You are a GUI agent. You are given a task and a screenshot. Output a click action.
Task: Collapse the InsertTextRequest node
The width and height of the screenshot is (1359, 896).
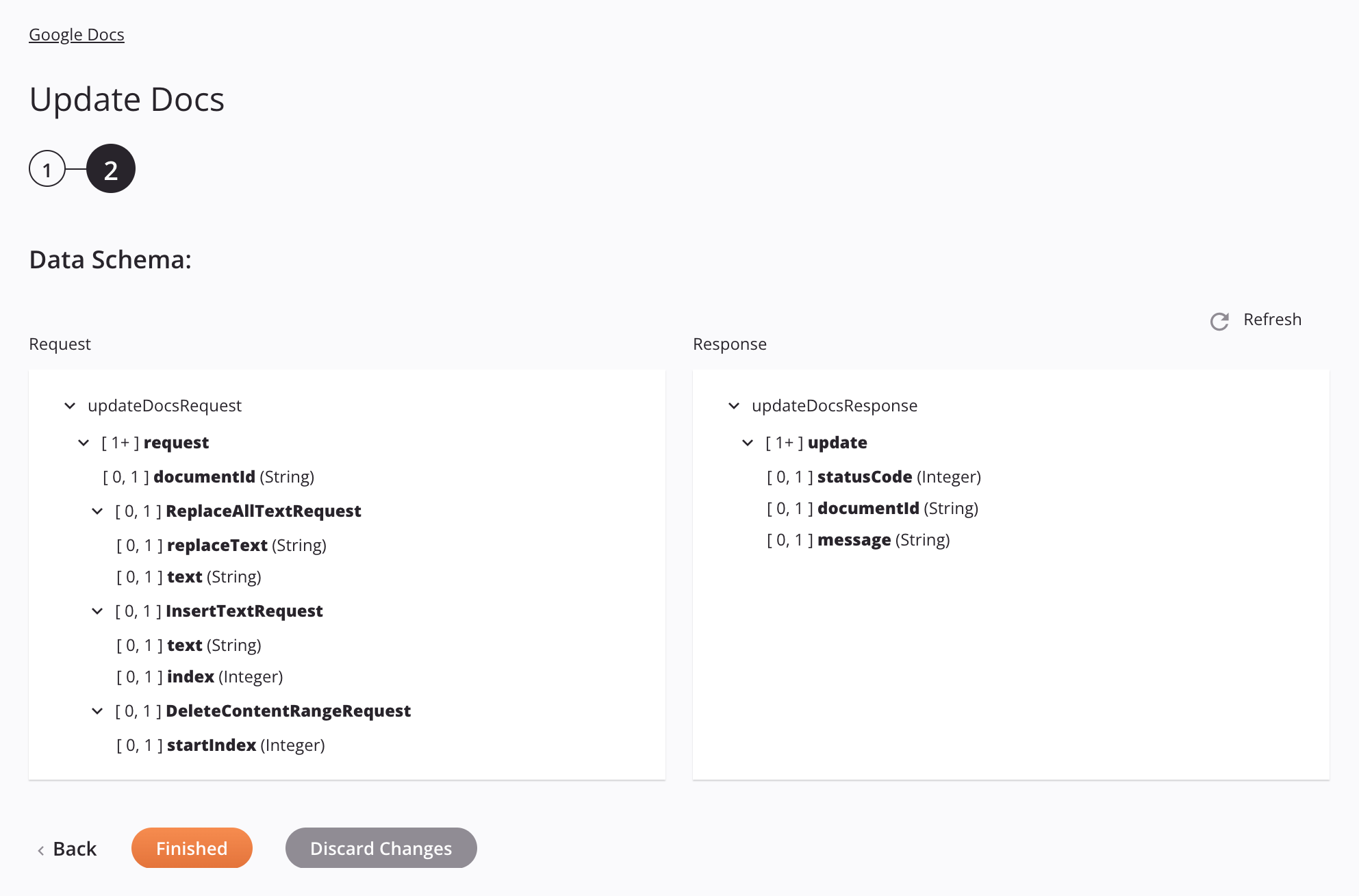97,610
